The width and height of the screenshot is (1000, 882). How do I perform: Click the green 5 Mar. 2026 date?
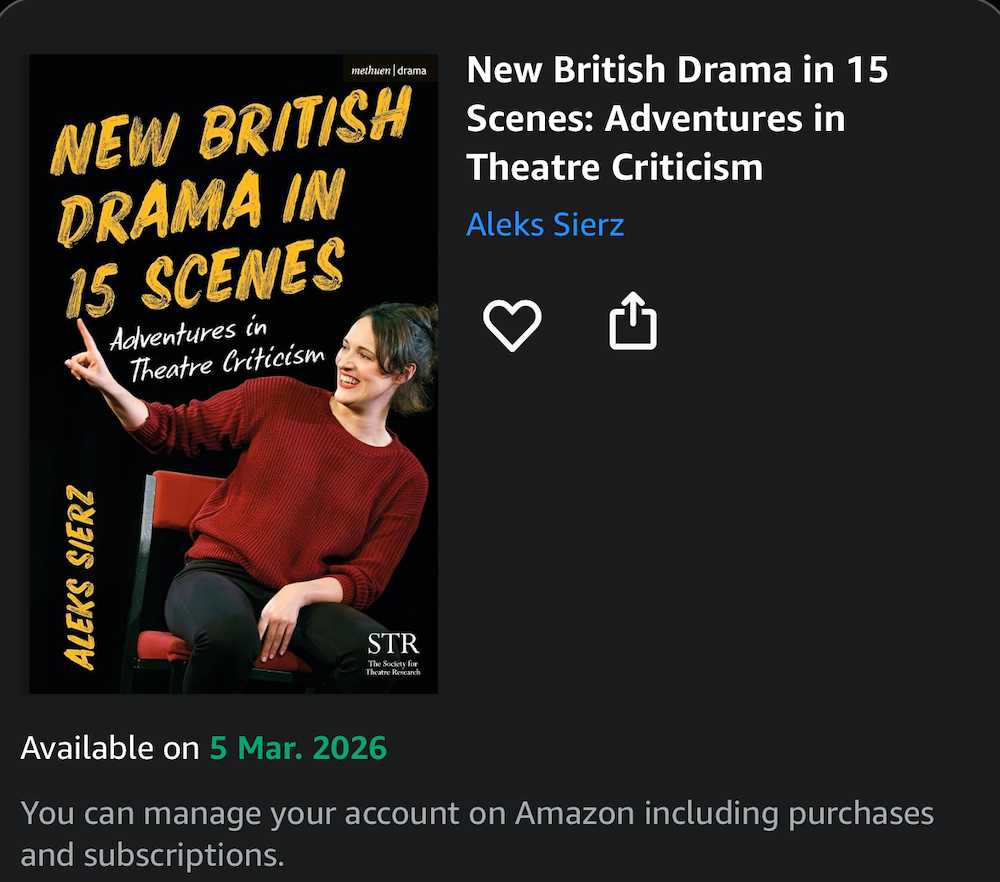coord(298,748)
